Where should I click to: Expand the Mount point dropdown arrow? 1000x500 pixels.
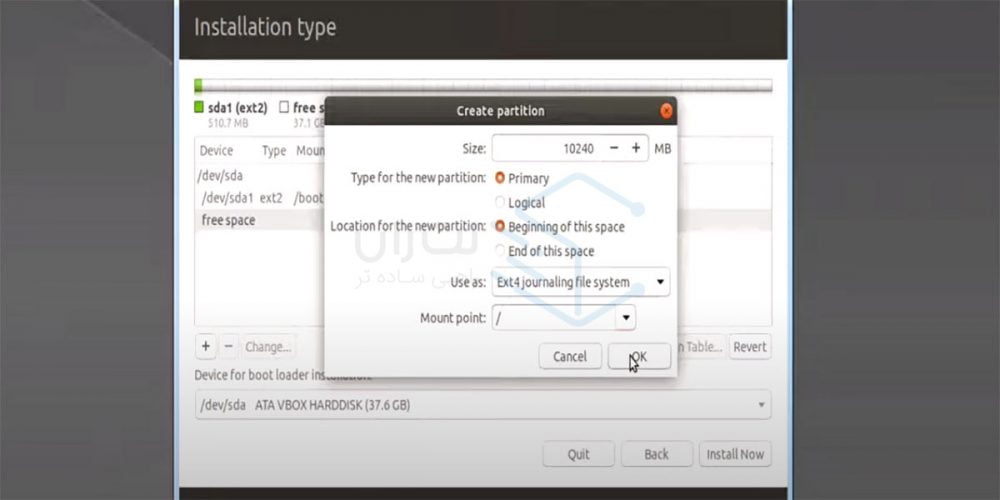coord(625,318)
